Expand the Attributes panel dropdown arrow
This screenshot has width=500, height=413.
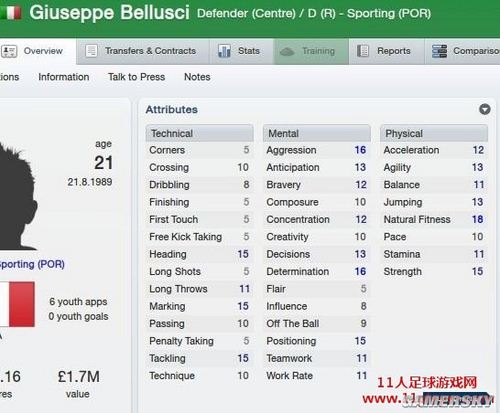485,109
